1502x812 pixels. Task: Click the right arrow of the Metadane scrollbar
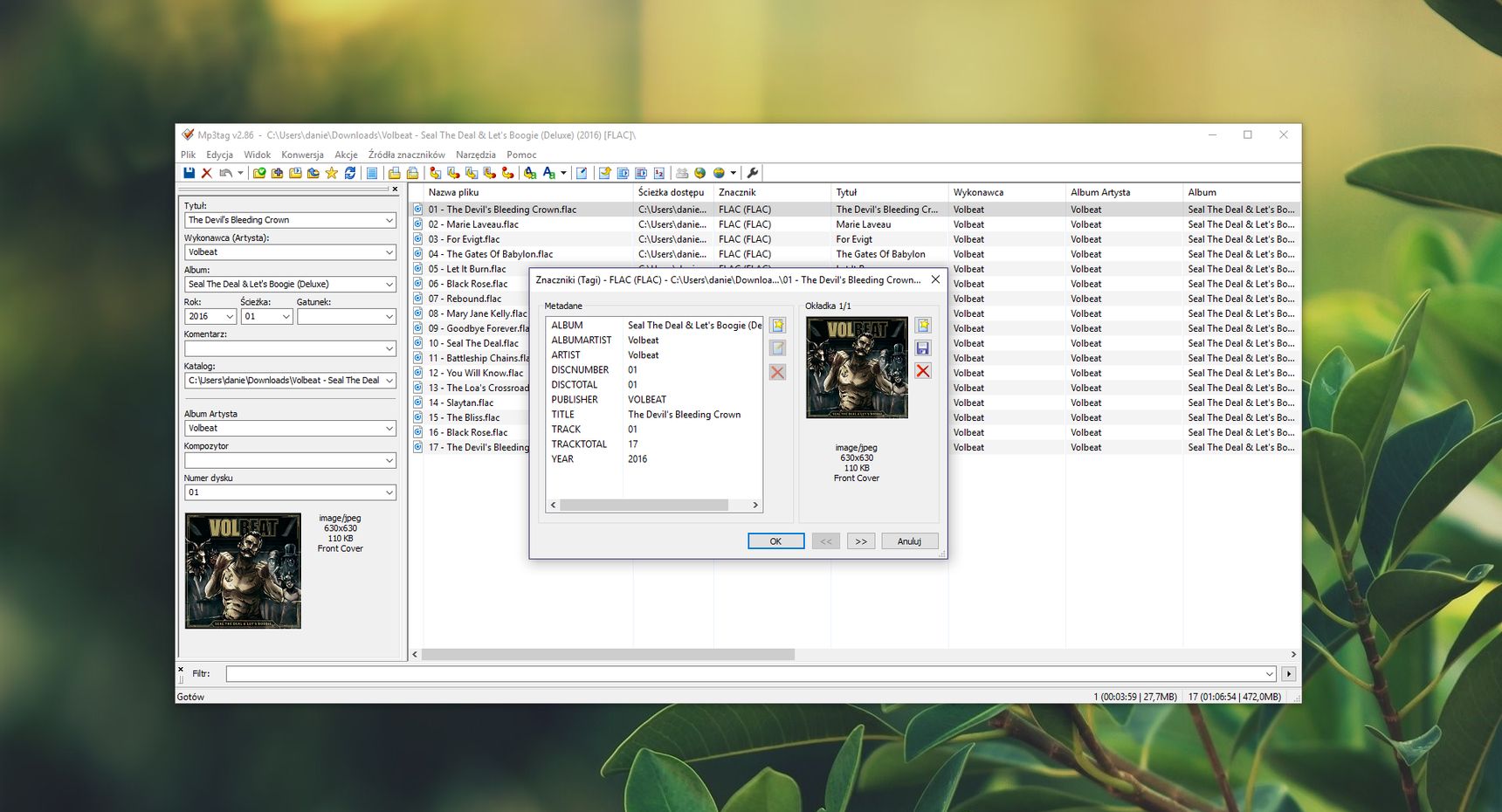click(x=755, y=505)
